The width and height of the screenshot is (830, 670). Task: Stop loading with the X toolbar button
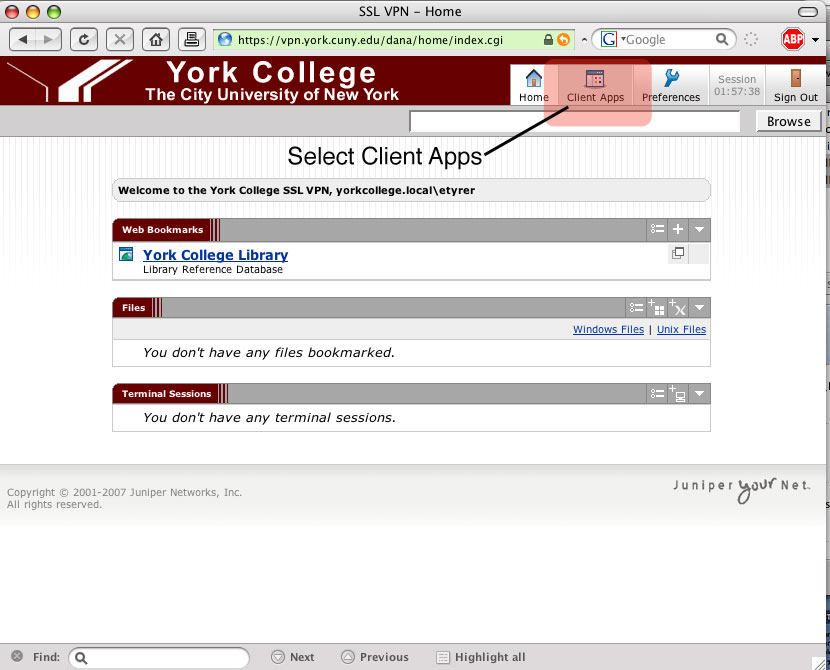click(x=120, y=40)
